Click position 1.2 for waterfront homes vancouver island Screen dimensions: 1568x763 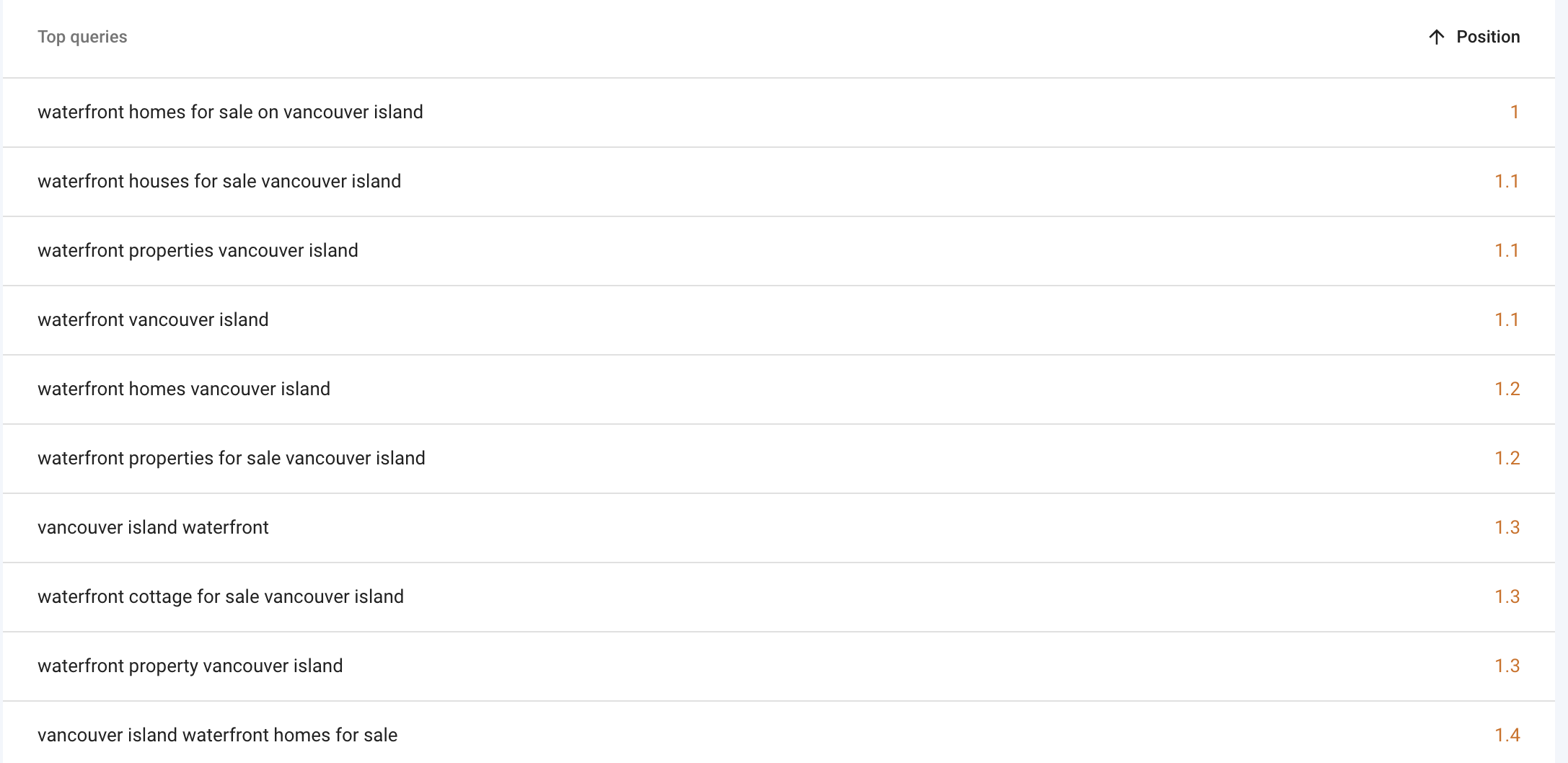[x=1507, y=389]
